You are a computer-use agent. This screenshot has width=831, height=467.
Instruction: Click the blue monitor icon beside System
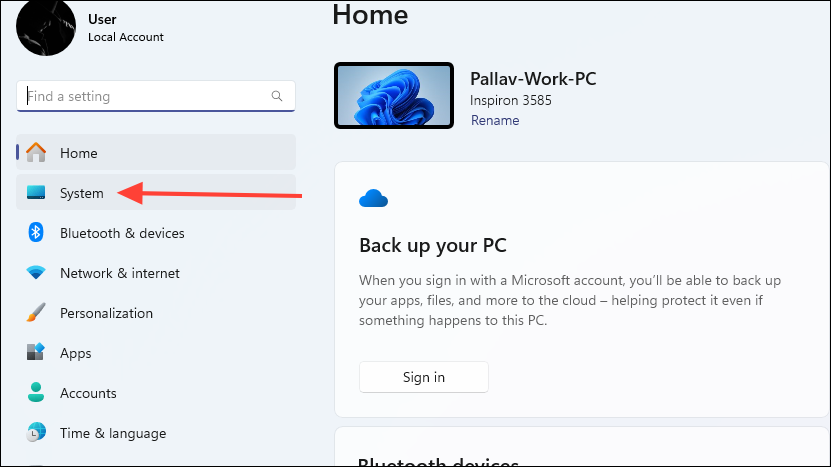(x=36, y=193)
